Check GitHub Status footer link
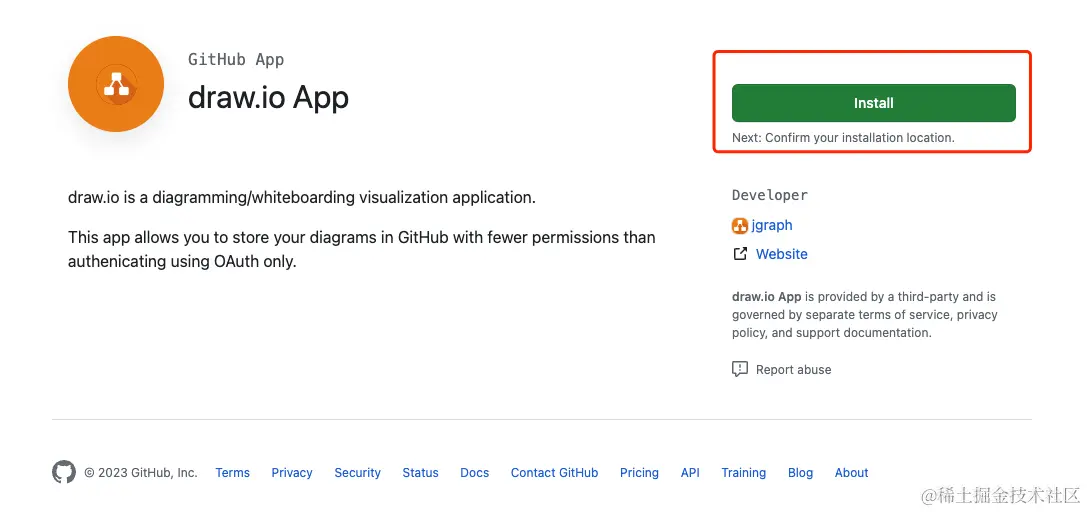The height and width of the screenshot is (512, 1087). [420, 473]
